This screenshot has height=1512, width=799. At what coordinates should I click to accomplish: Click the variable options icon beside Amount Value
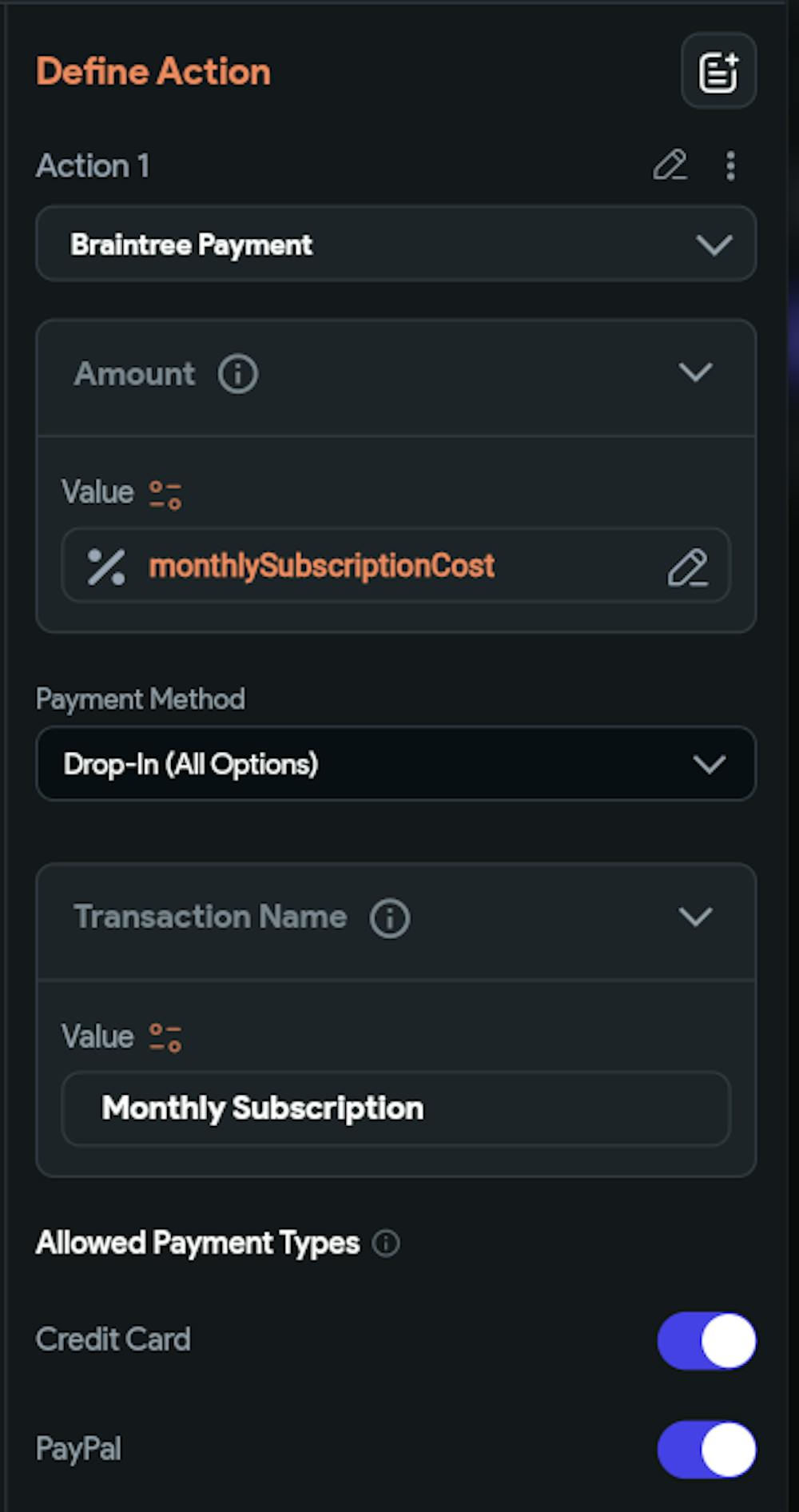(165, 494)
